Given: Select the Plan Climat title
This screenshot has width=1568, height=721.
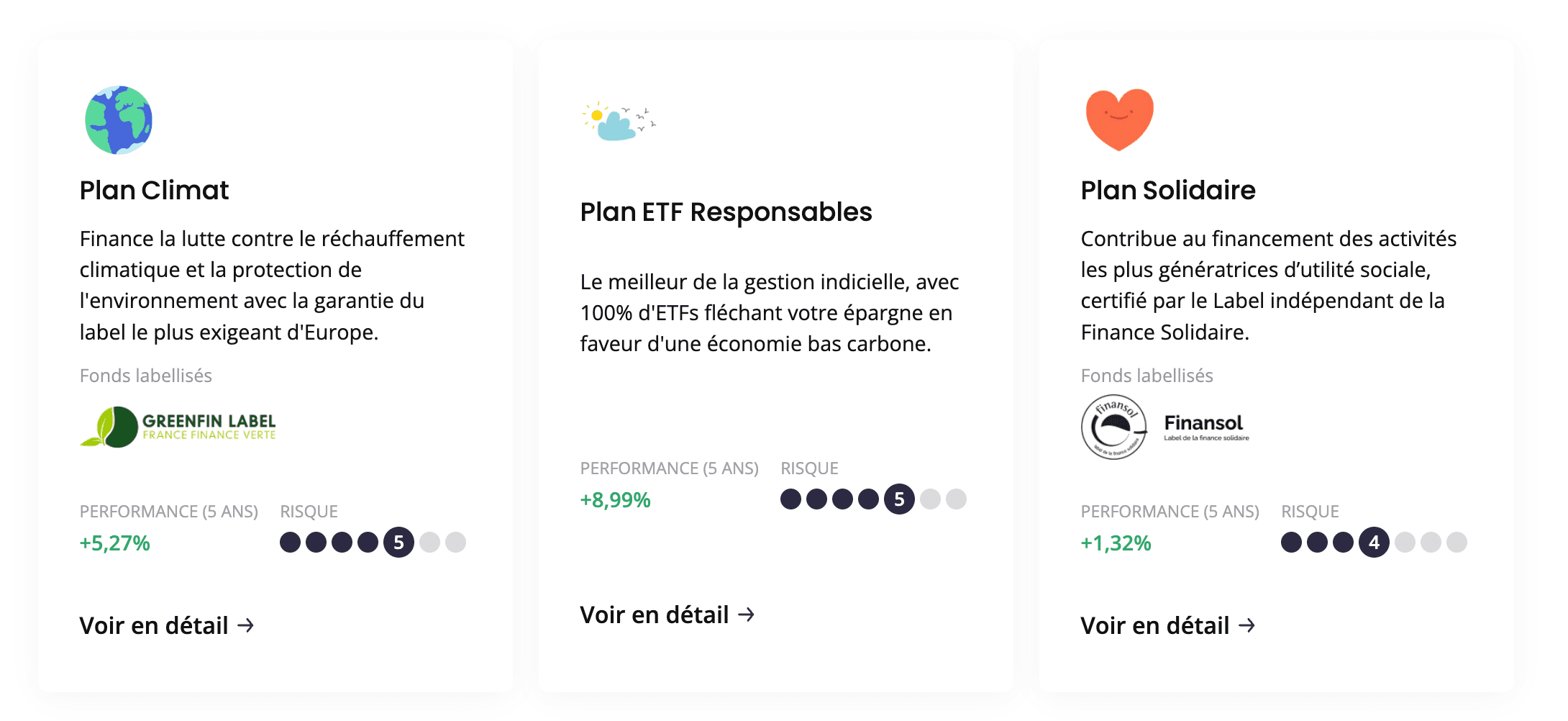Looking at the screenshot, I should click(154, 190).
